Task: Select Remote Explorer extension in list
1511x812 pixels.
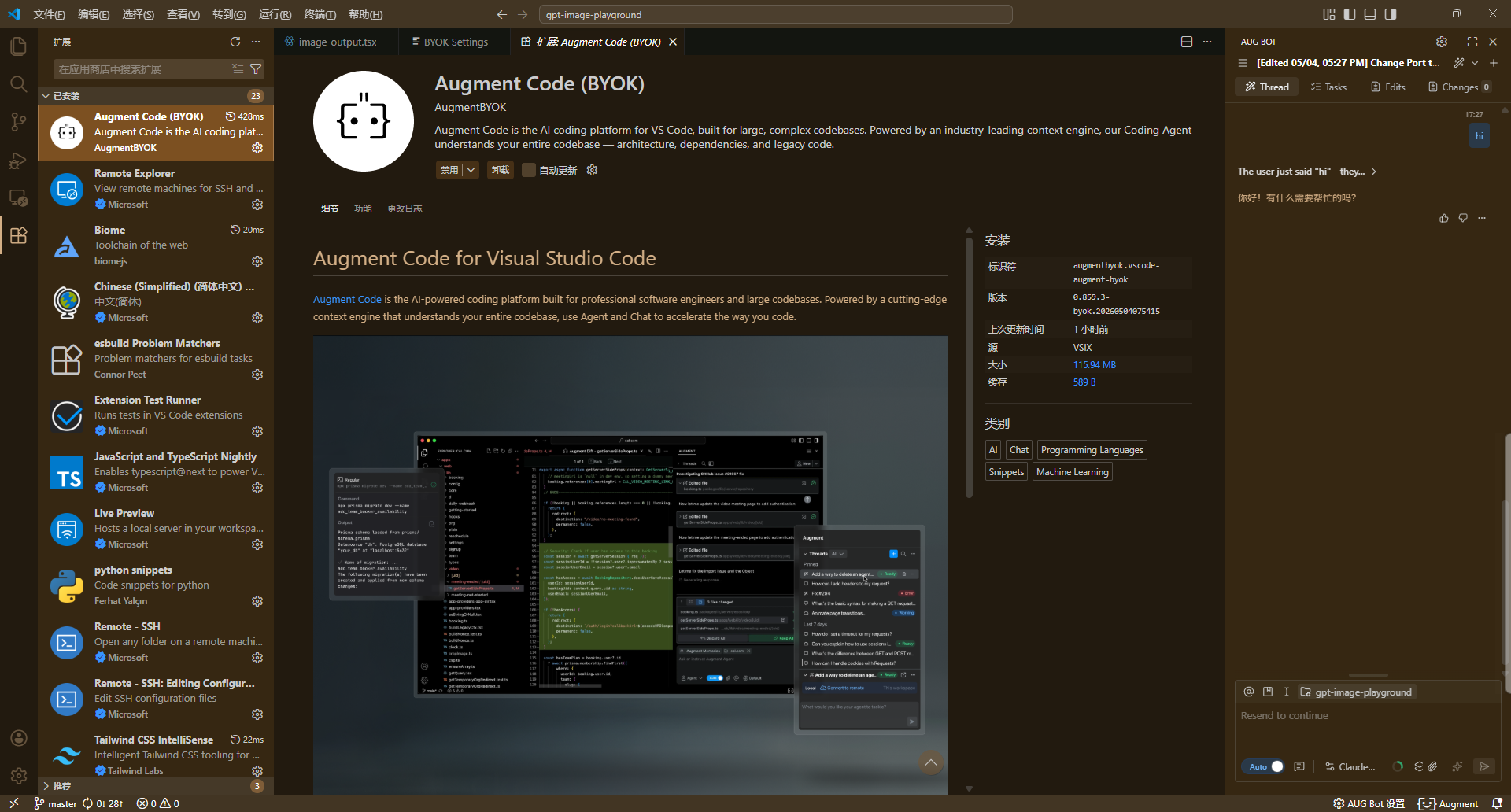Action: tap(156, 189)
